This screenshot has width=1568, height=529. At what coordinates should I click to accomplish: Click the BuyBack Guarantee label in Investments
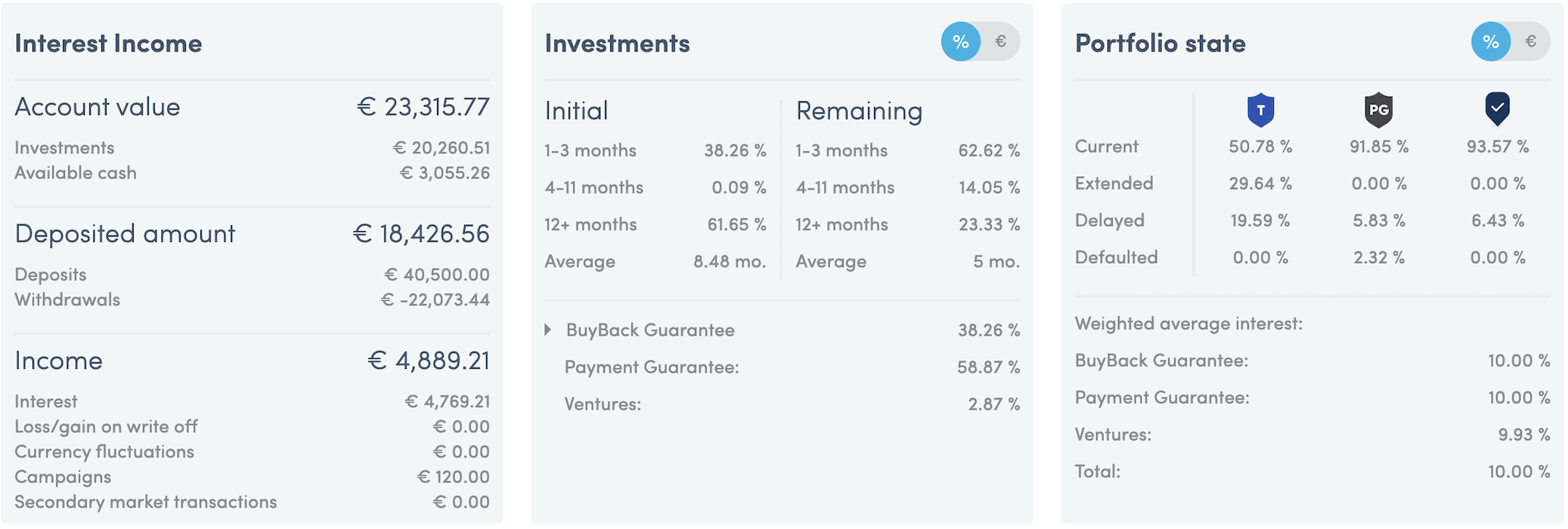tap(650, 329)
